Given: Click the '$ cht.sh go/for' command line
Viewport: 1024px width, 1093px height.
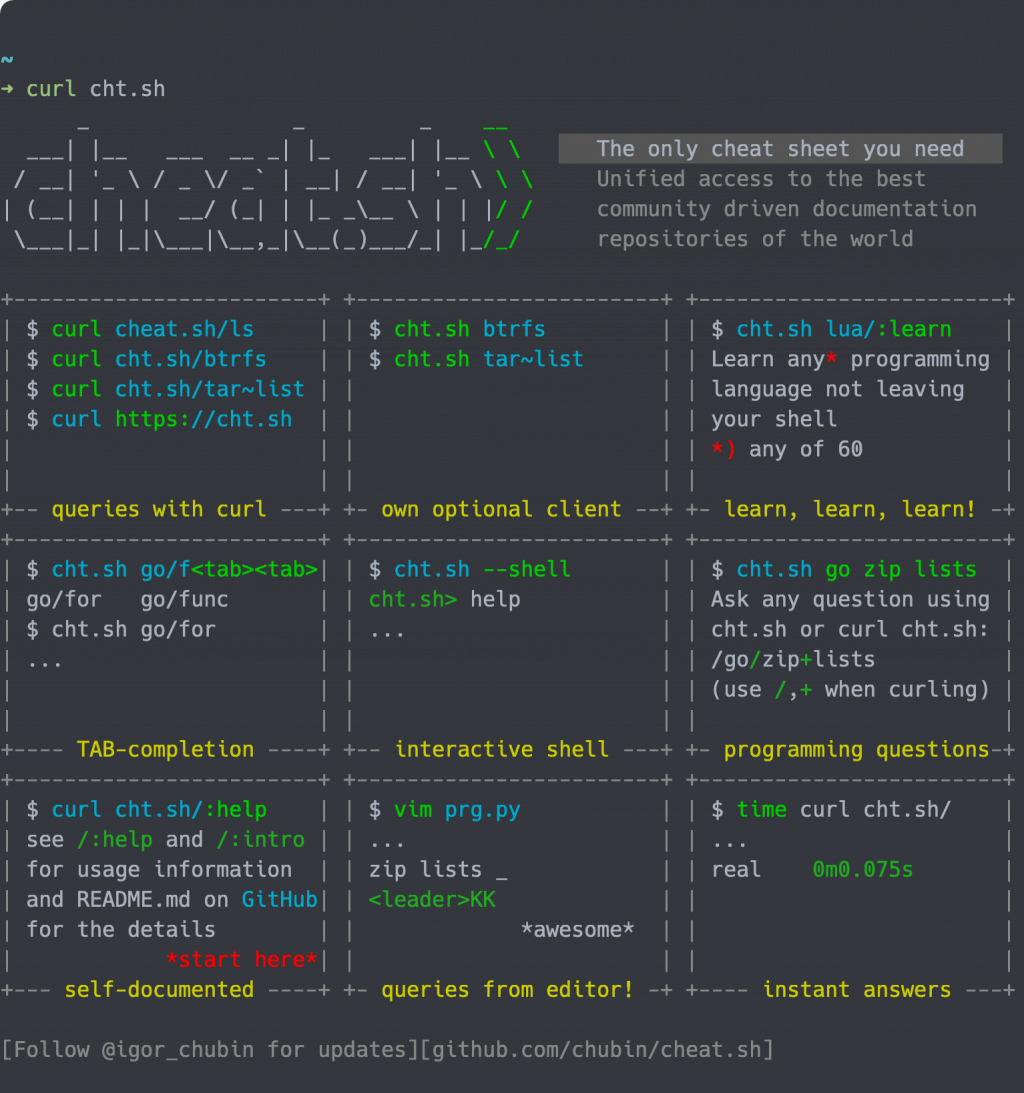Looking at the screenshot, I should (x=121, y=629).
